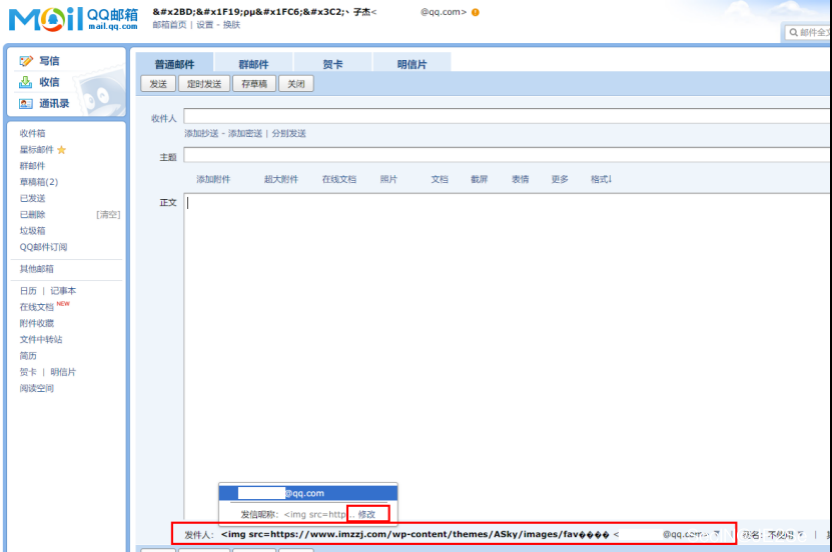The width and height of the screenshot is (832, 552).
Task: Open 其他邮箱 other mailboxes
Action: coord(37,269)
